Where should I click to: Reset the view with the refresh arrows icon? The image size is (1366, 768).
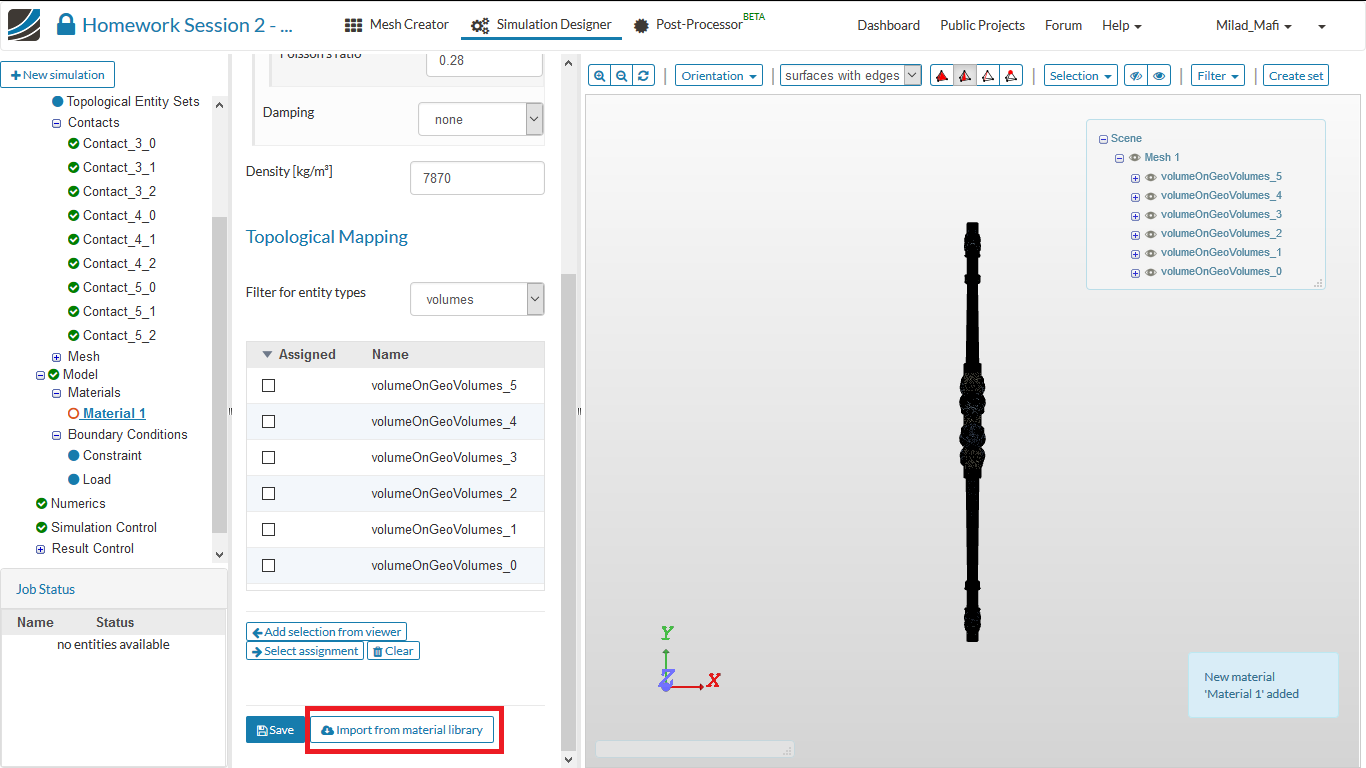[x=643, y=76]
